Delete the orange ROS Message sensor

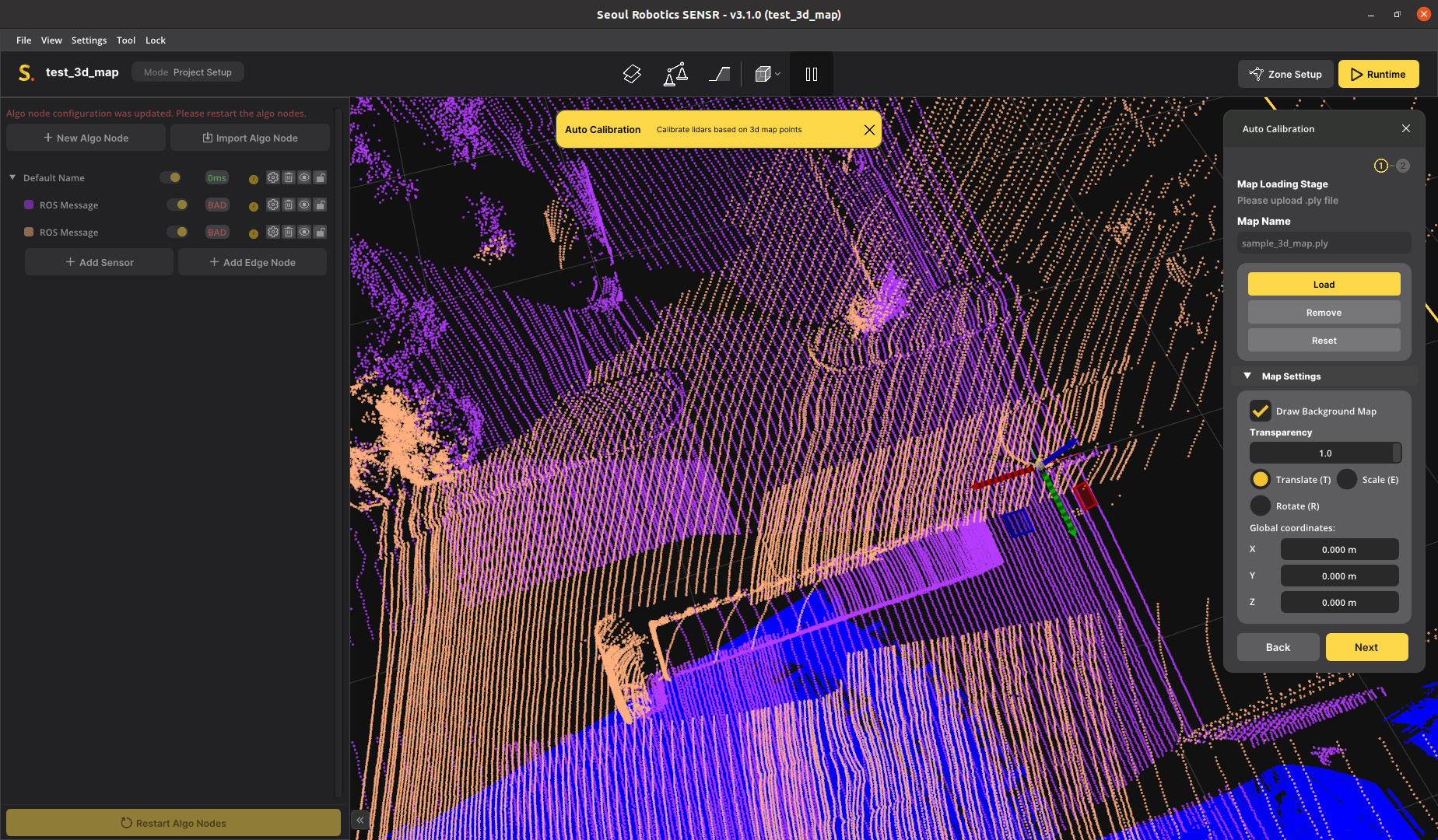point(289,232)
